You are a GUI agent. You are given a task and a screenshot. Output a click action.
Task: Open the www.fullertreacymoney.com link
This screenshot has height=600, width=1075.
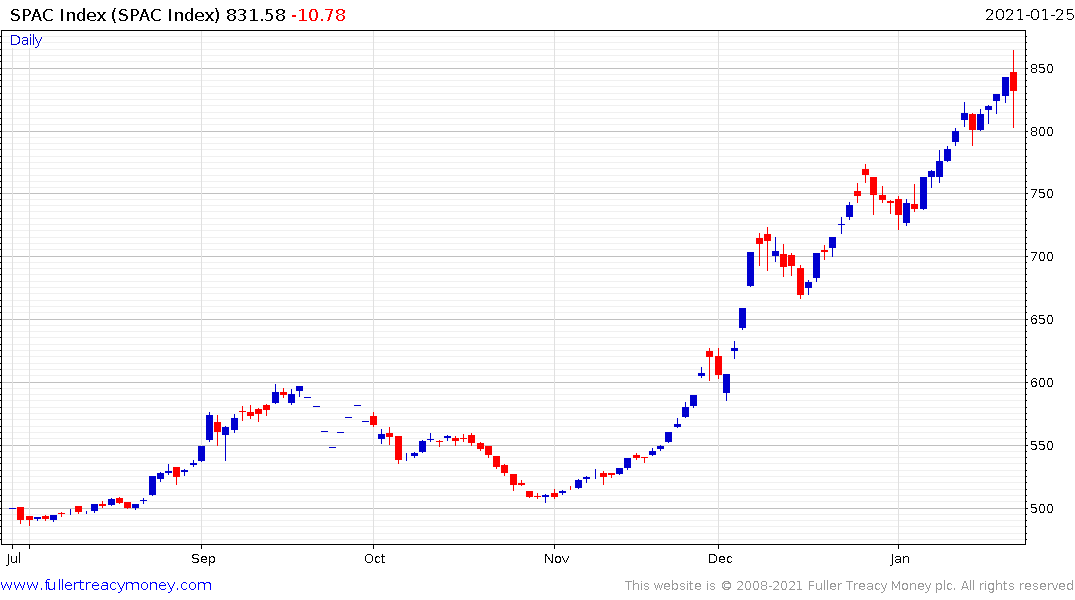(x=106, y=585)
